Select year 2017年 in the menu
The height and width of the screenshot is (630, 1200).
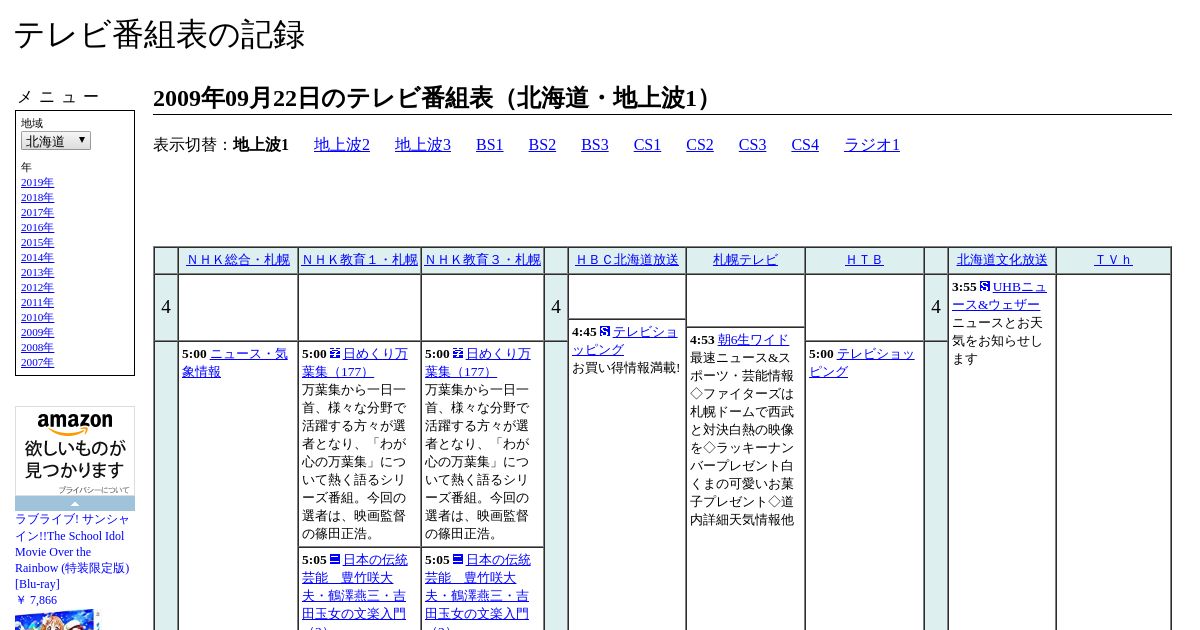pyautogui.click(x=37, y=213)
